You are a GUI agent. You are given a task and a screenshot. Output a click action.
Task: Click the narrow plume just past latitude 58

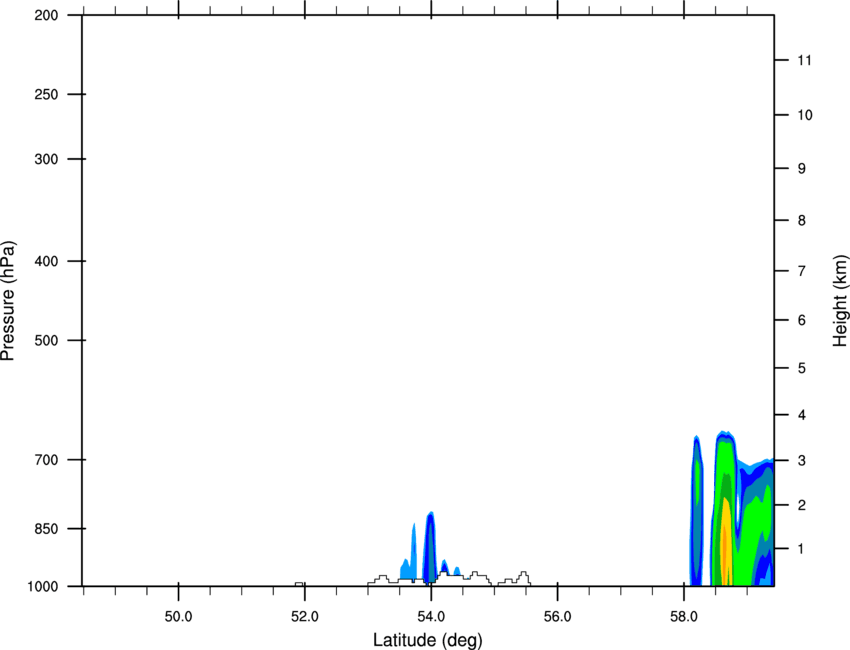697,511
